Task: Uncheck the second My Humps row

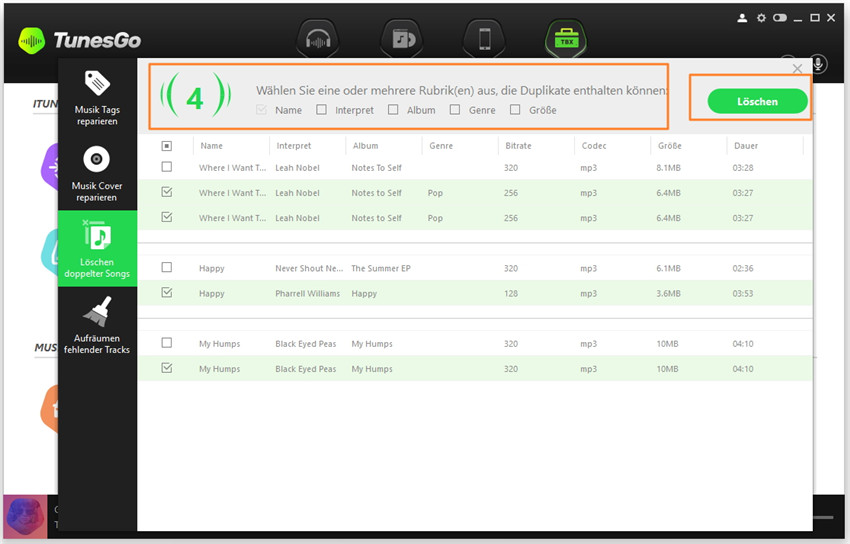Action: [x=167, y=368]
